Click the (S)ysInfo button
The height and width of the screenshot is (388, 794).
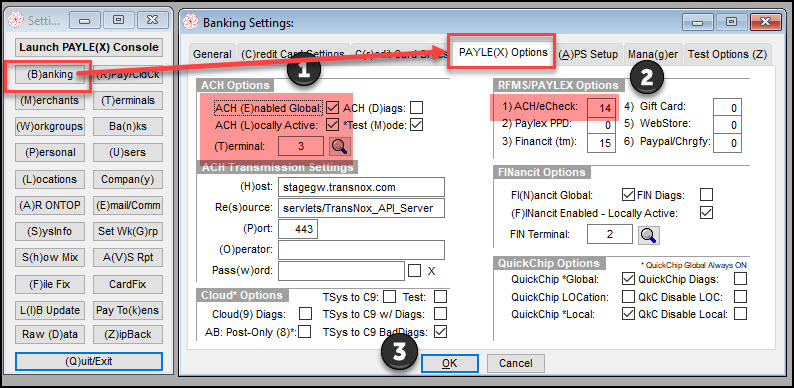tap(50, 231)
